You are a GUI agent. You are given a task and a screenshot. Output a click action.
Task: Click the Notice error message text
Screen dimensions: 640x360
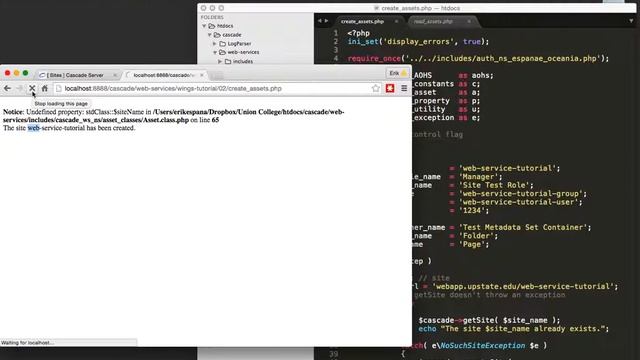click(x=173, y=116)
